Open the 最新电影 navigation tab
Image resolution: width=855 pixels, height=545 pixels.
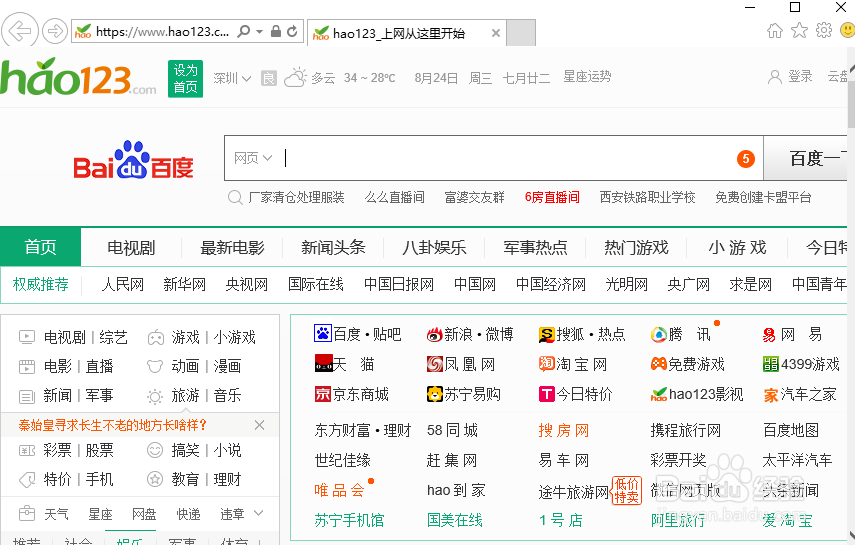pyautogui.click(x=232, y=248)
